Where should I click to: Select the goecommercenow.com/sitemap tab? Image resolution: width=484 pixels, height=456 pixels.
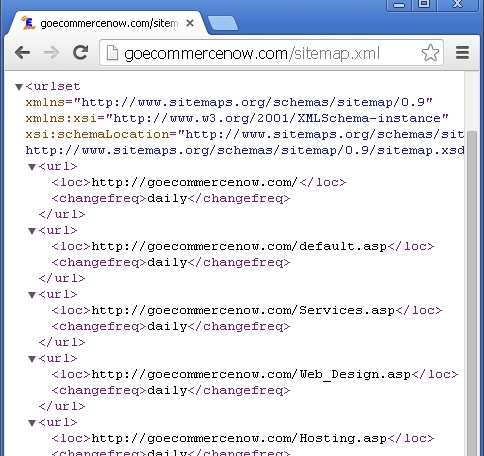pos(107,23)
